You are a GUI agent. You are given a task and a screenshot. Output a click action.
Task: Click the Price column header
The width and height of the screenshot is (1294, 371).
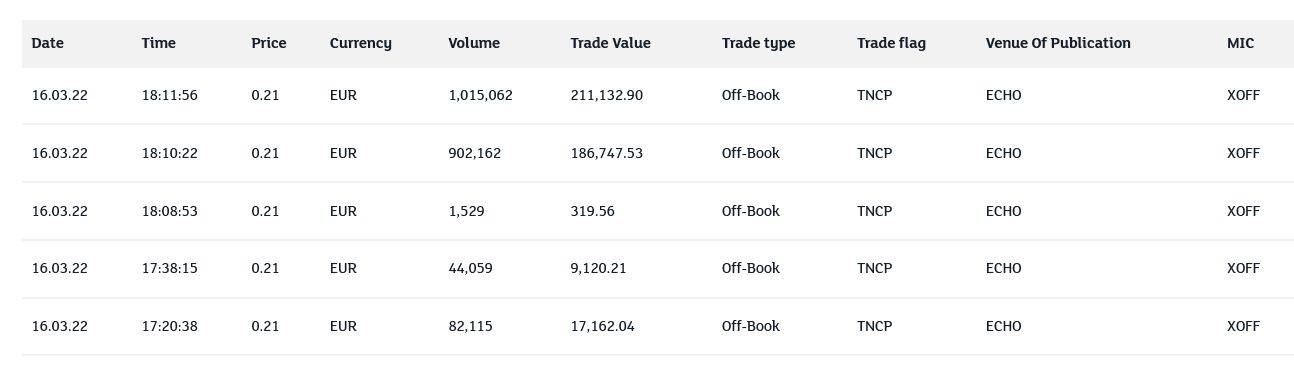[x=269, y=43]
